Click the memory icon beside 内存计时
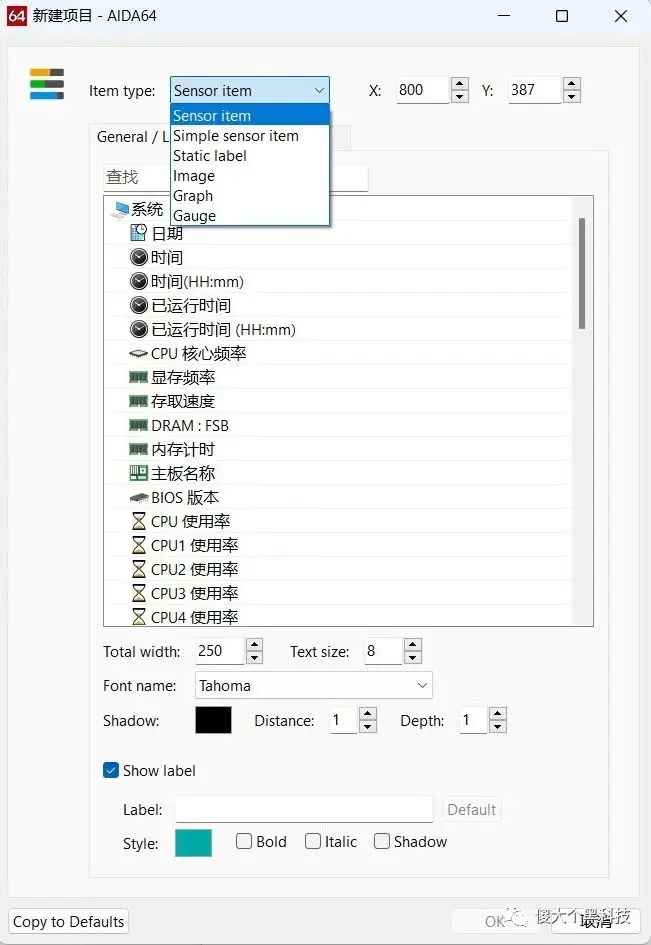Viewport: 651px width, 945px height. (139, 450)
